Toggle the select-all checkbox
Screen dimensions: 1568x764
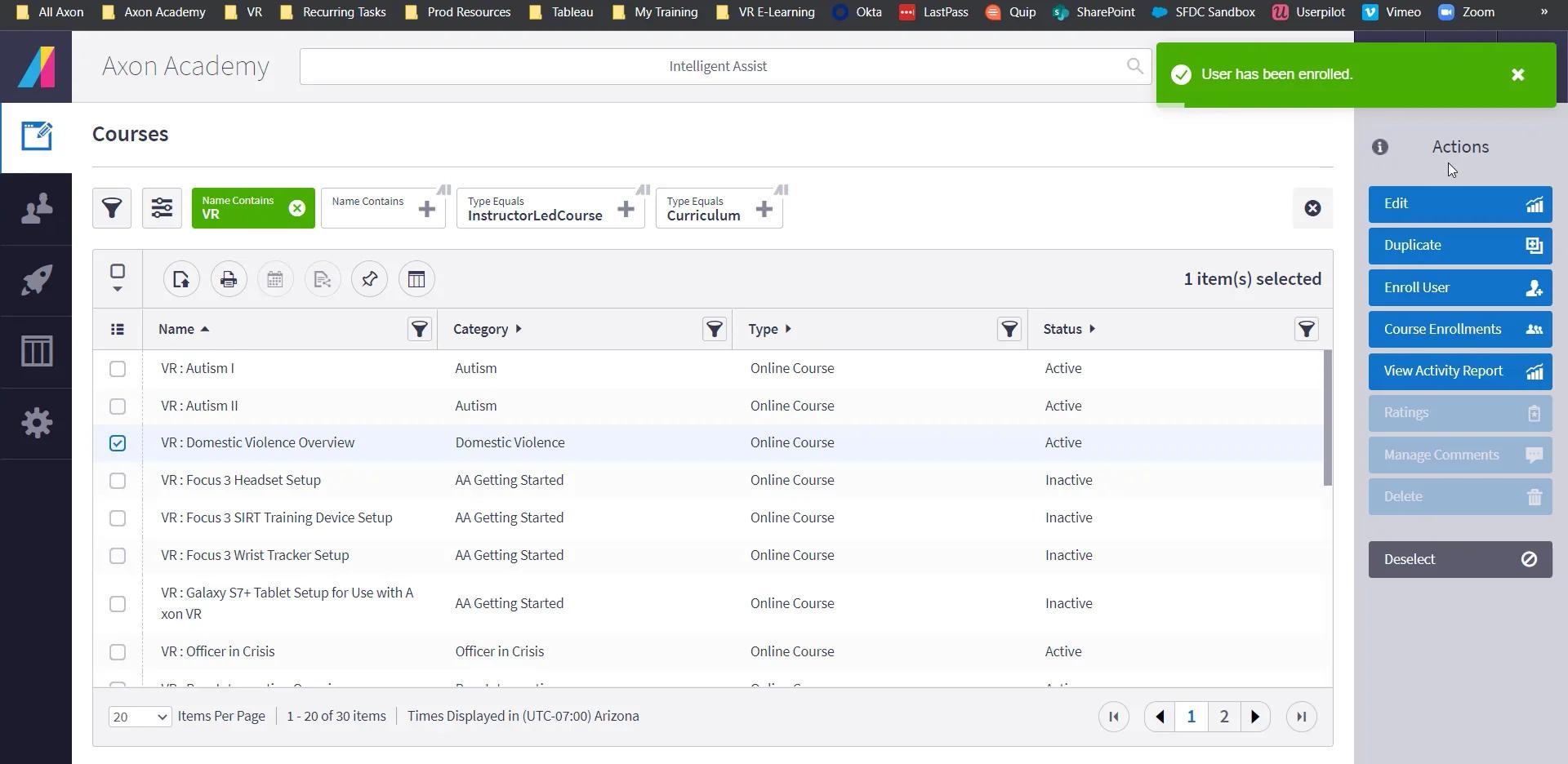118,272
